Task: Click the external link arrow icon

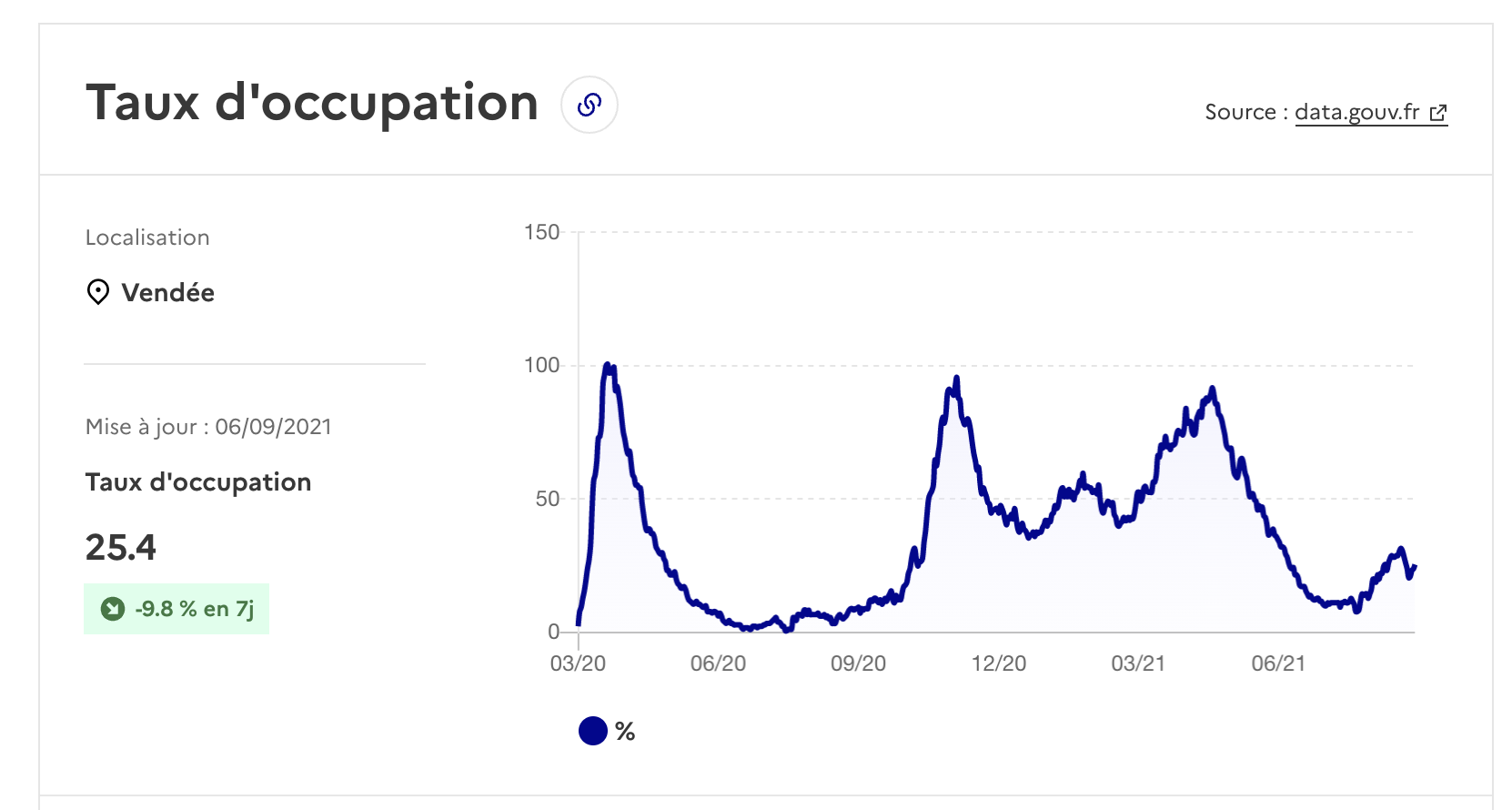Action: tap(1438, 113)
